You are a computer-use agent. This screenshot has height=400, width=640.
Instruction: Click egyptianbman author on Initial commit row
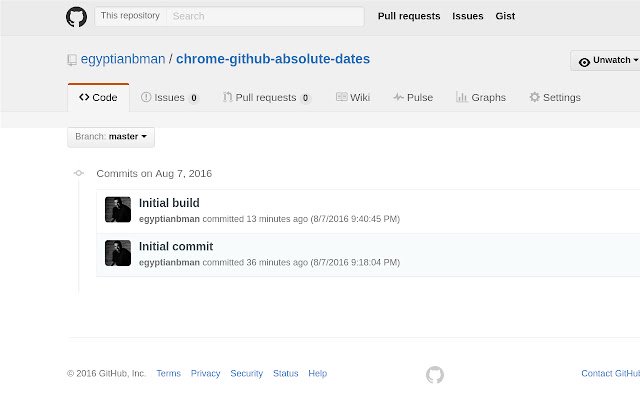point(169,262)
